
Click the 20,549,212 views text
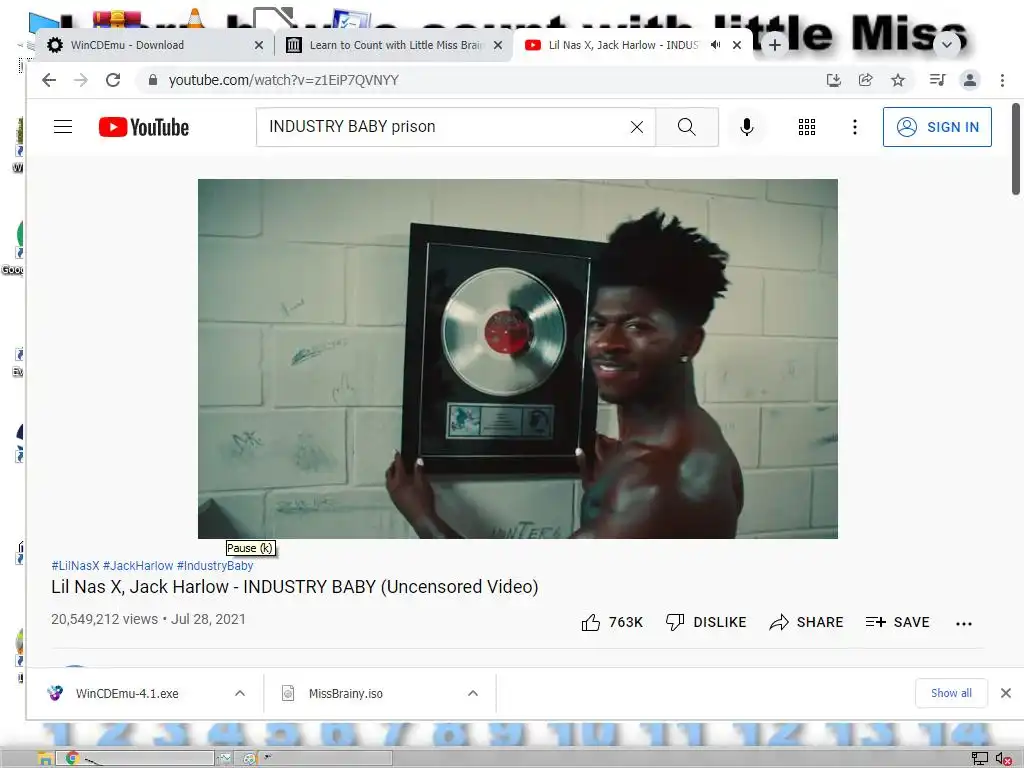coord(104,619)
